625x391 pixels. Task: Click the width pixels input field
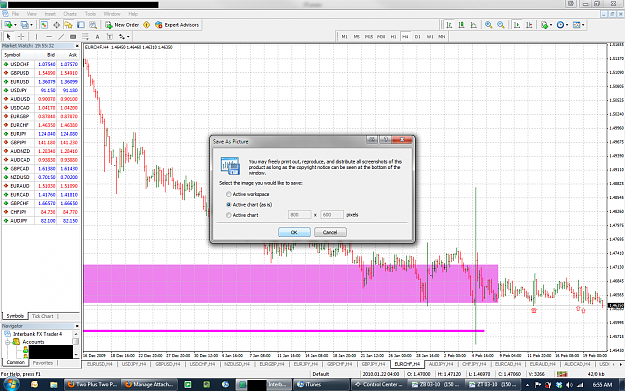pyautogui.click(x=299, y=215)
